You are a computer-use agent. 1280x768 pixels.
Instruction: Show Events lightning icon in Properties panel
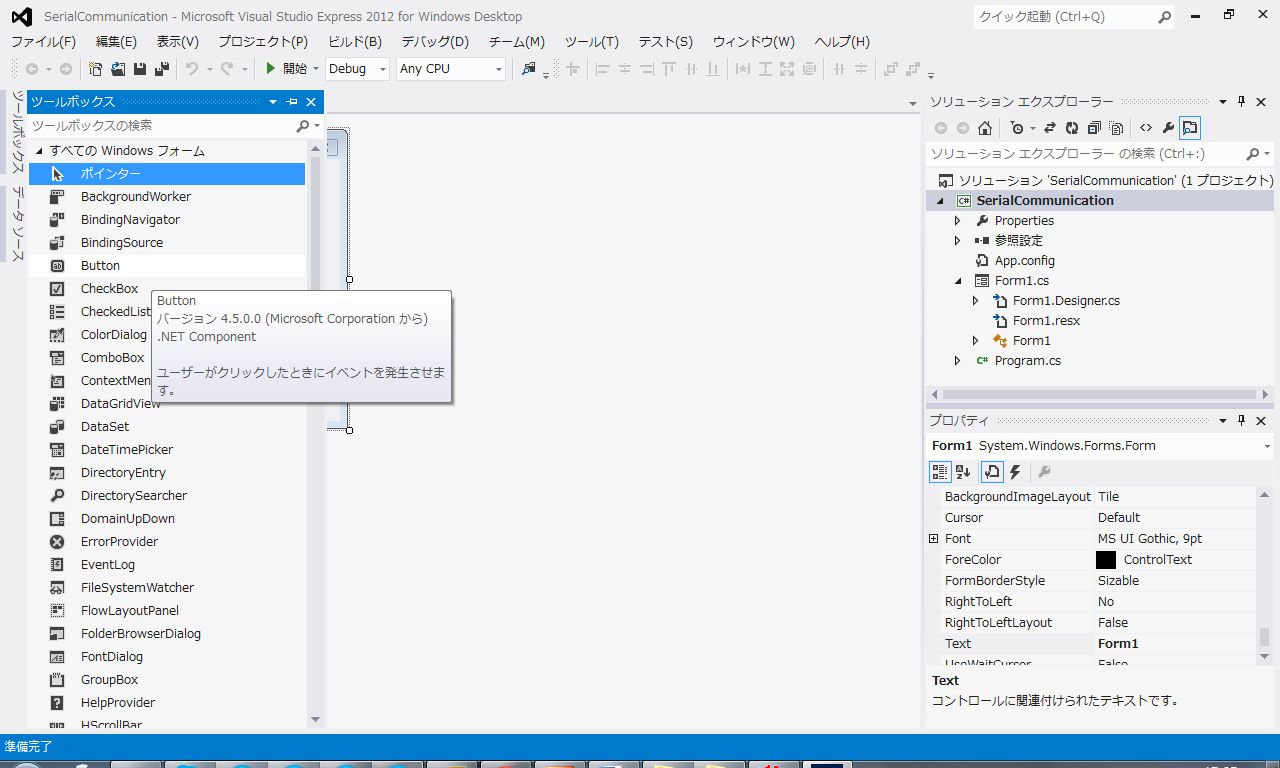(x=1015, y=472)
